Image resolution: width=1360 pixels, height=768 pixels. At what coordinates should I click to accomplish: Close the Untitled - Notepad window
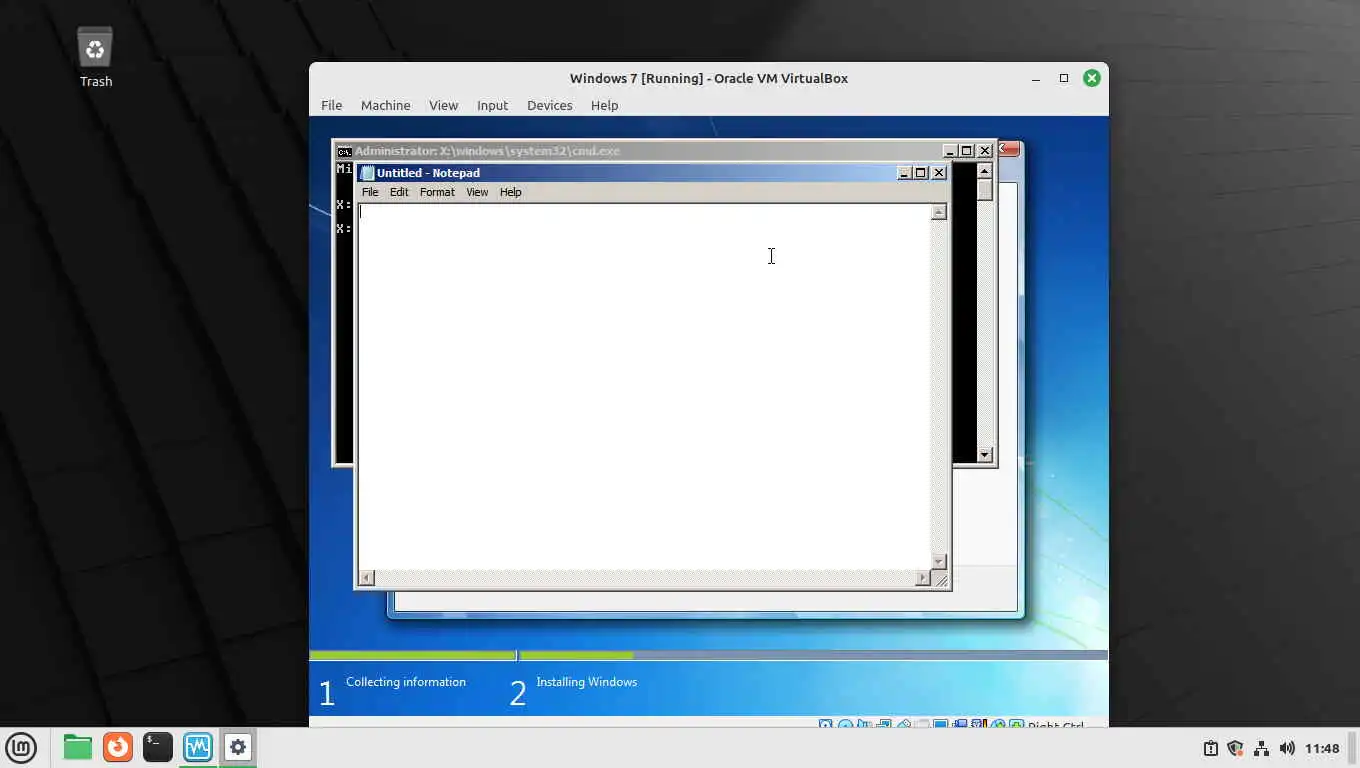(938, 173)
